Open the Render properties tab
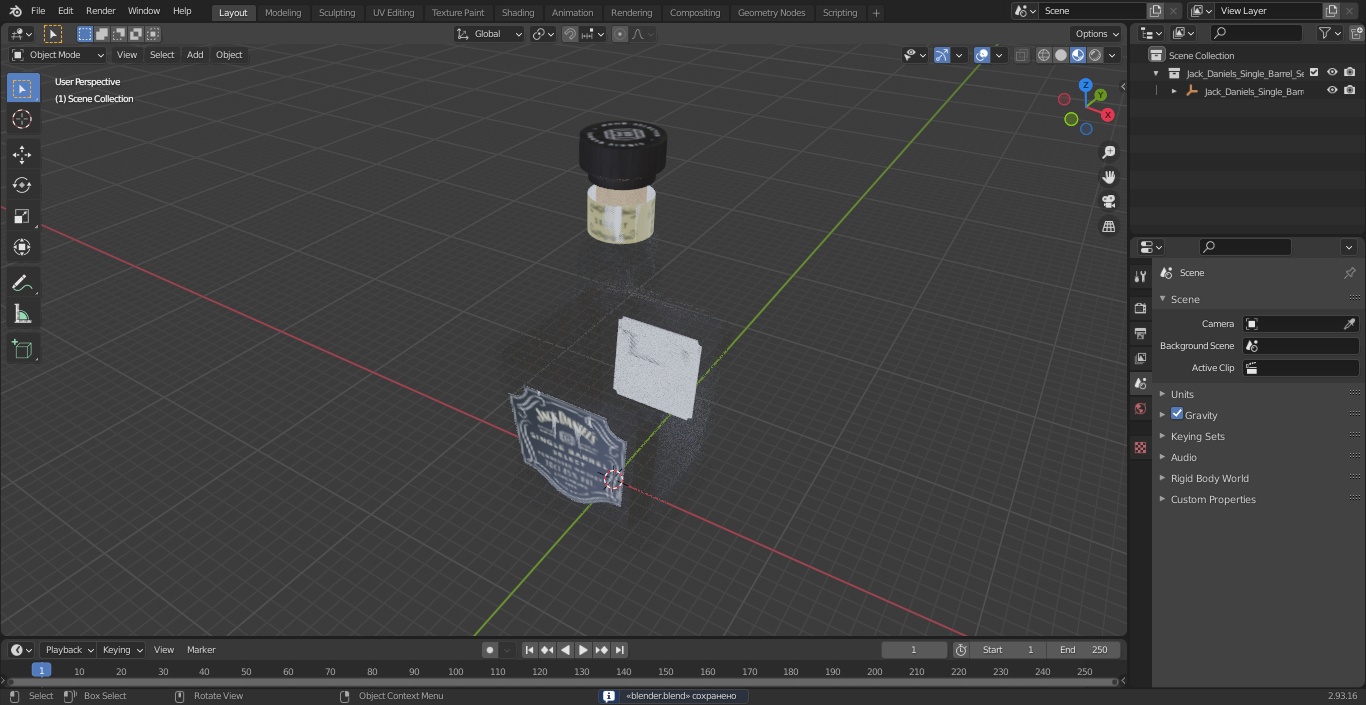 point(1141,308)
